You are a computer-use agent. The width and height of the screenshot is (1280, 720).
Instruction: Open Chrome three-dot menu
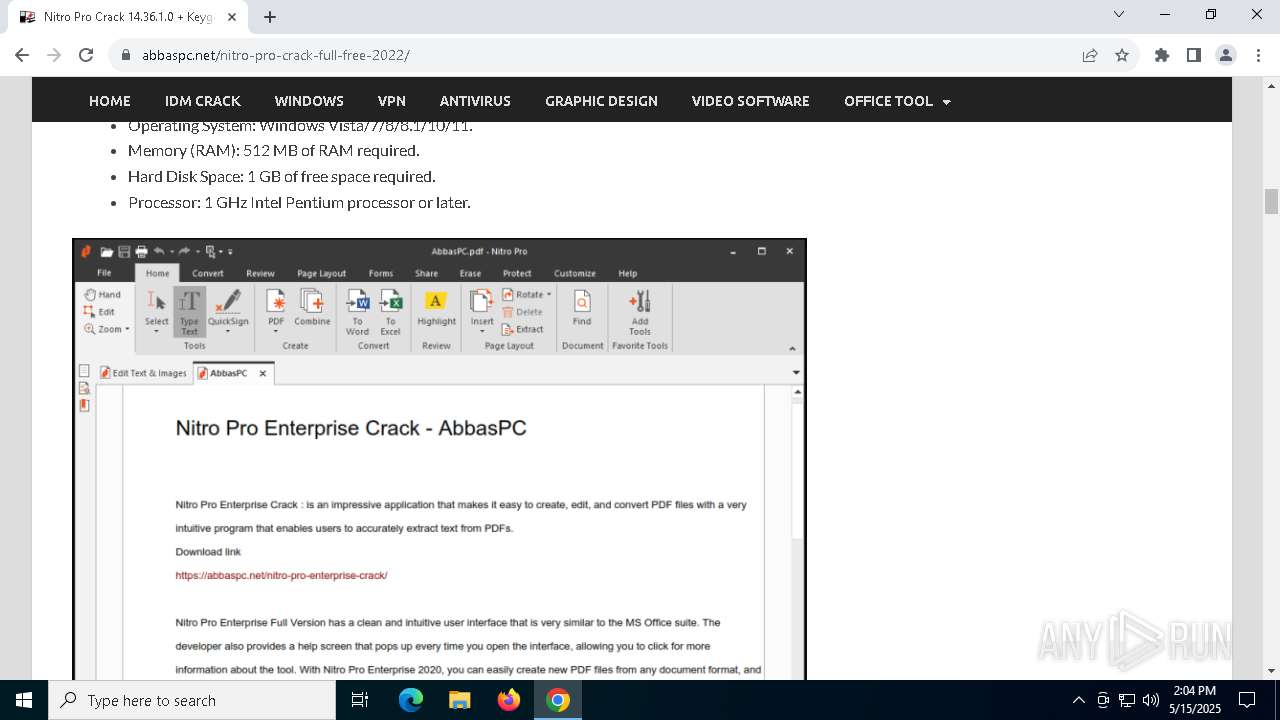click(x=1258, y=55)
